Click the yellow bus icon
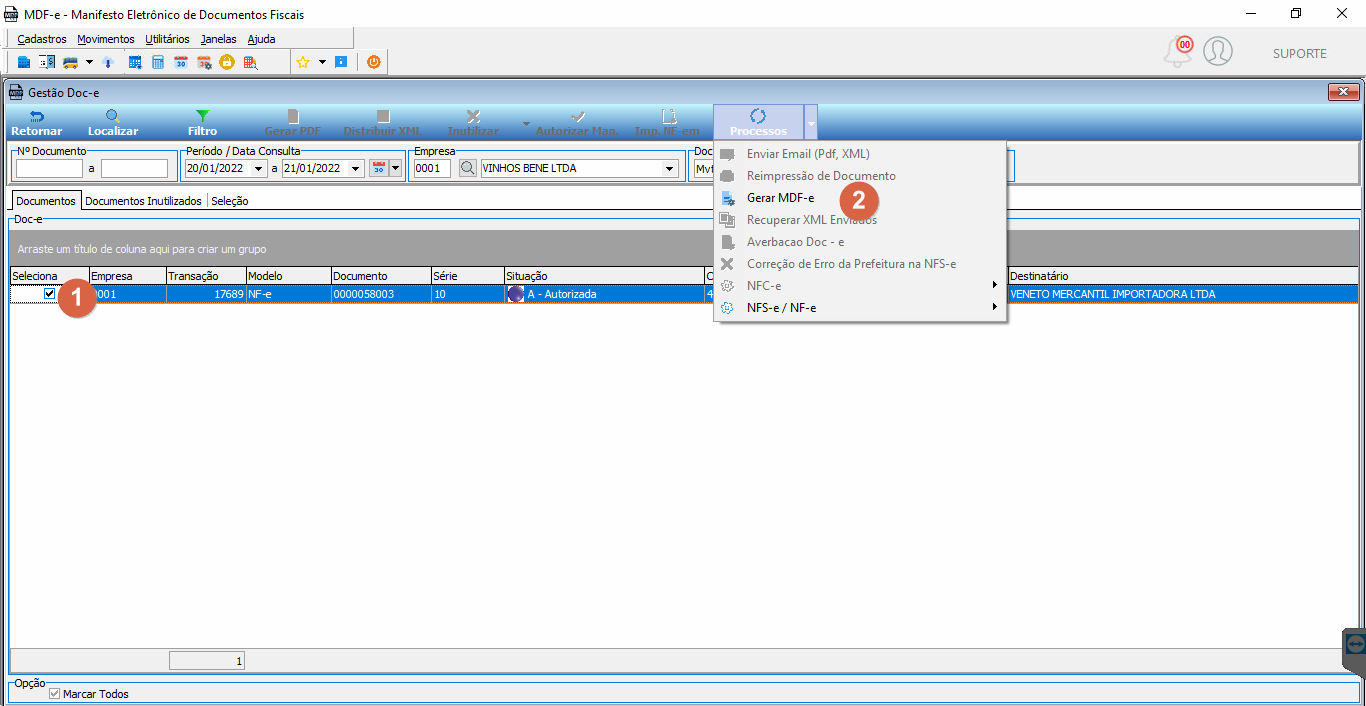The width and height of the screenshot is (1366, 706). 70,62
